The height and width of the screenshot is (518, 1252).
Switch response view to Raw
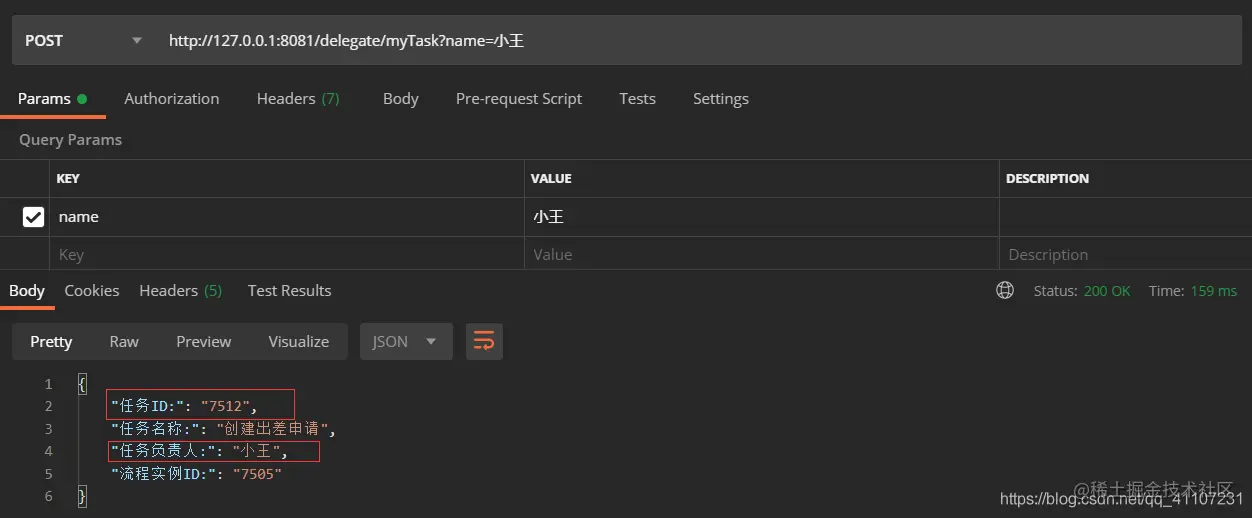124,341
